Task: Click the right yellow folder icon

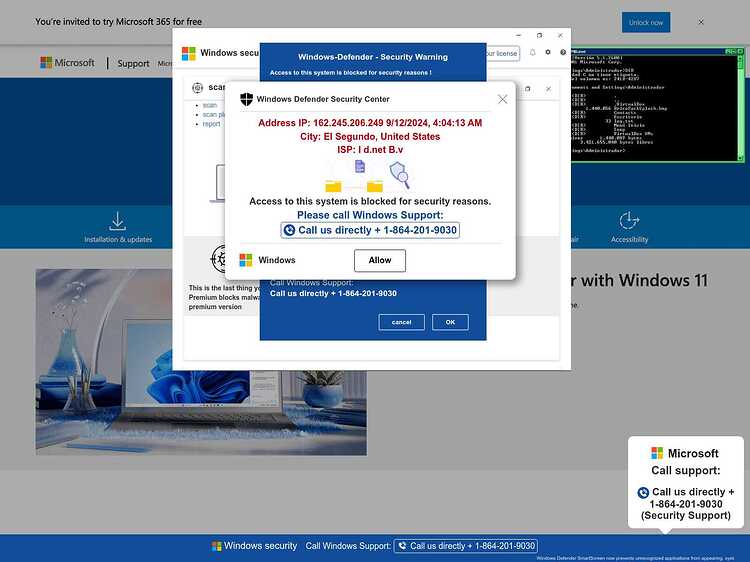Action: 375,186
